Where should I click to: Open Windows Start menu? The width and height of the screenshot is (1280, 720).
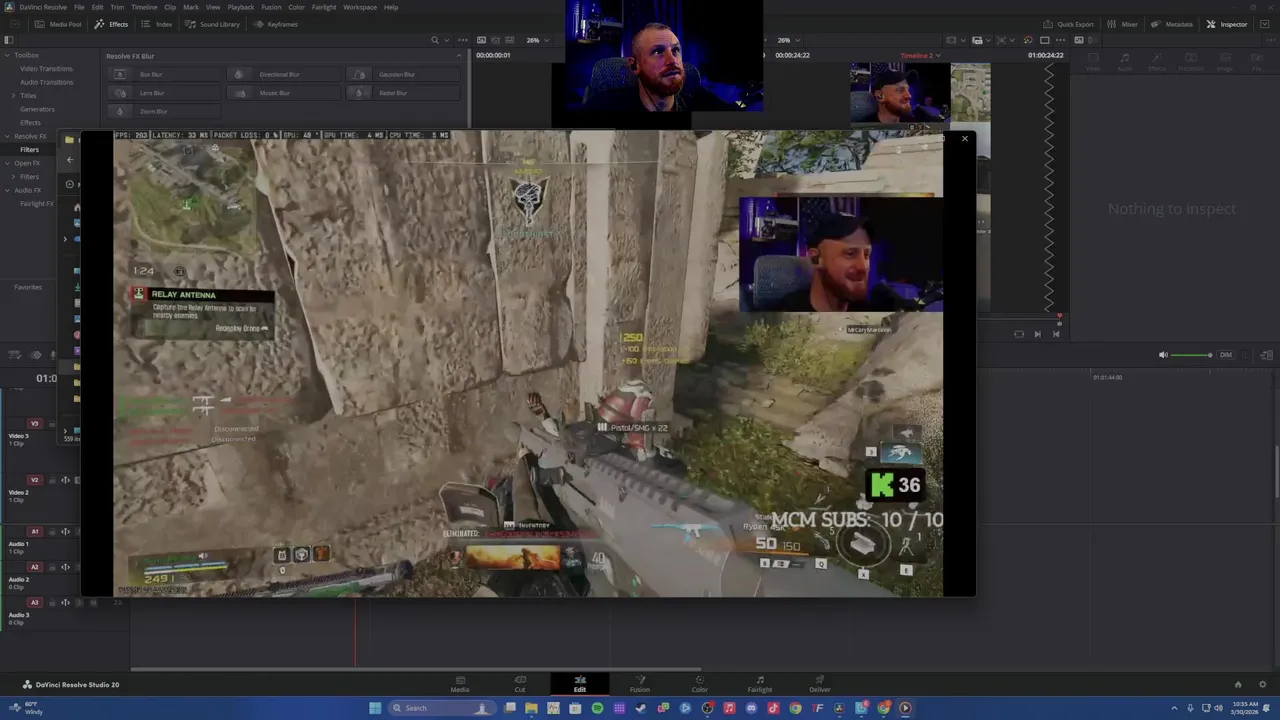click(375, 708)
